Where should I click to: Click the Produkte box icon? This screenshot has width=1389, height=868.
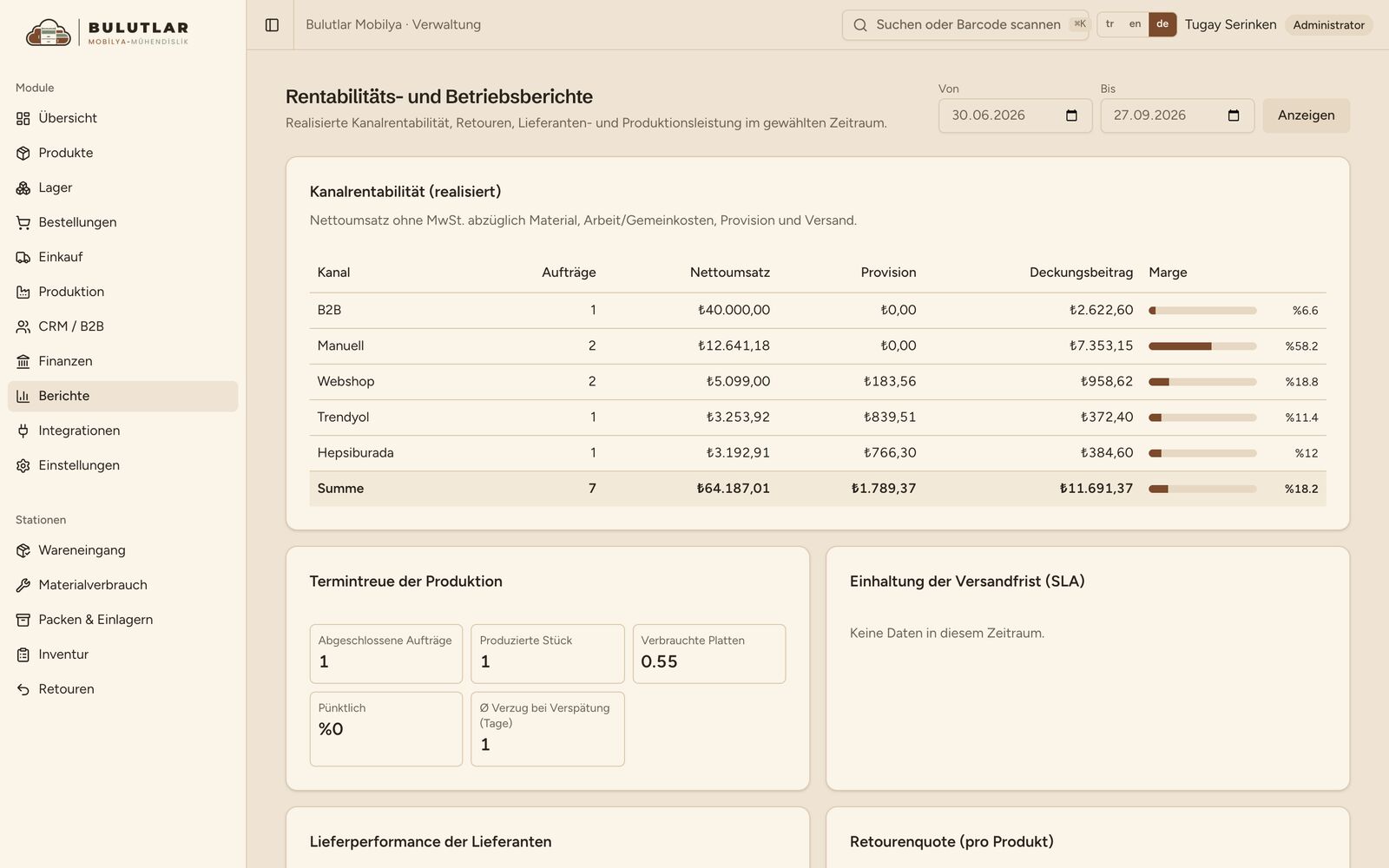23,153
